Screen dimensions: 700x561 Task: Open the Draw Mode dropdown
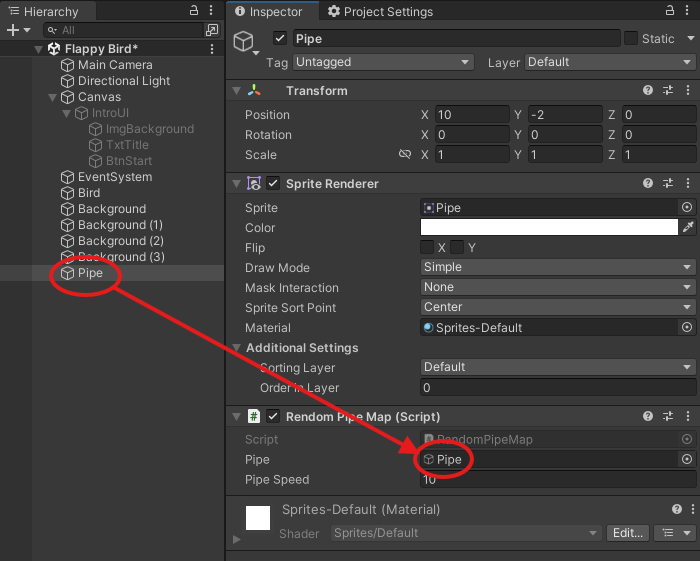[558, 267]
